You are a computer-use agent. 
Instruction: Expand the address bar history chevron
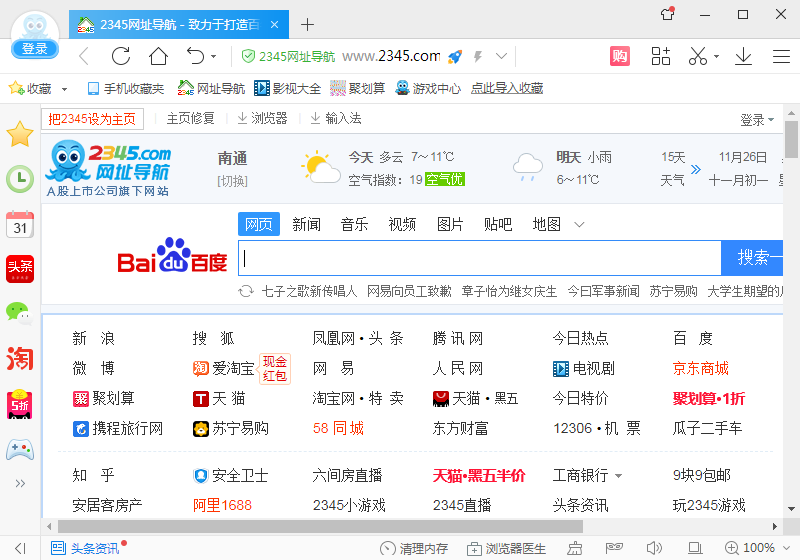[502, 56]
